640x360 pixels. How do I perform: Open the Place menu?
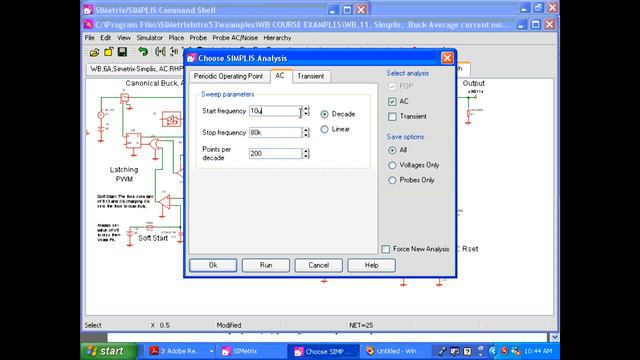point(176,38)
